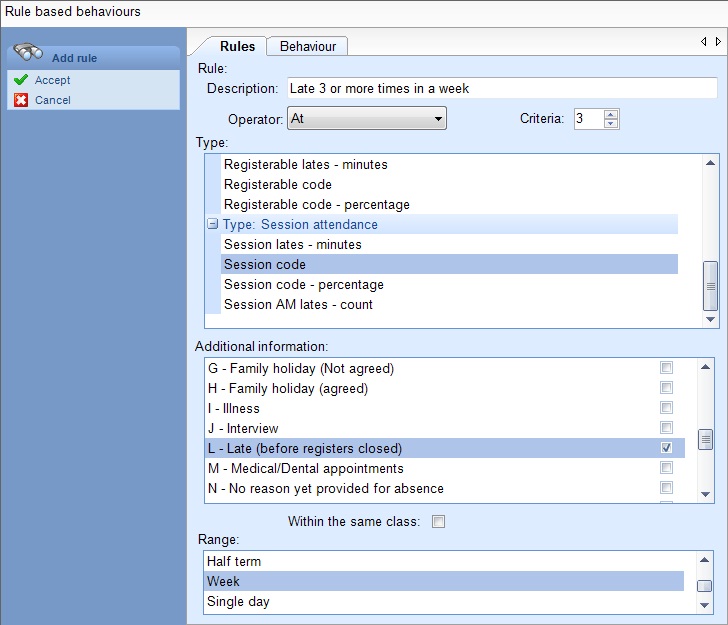Open the Operator dropdown
The width and height of the screenshot is (728, 625).
click(x=367, y=118)
